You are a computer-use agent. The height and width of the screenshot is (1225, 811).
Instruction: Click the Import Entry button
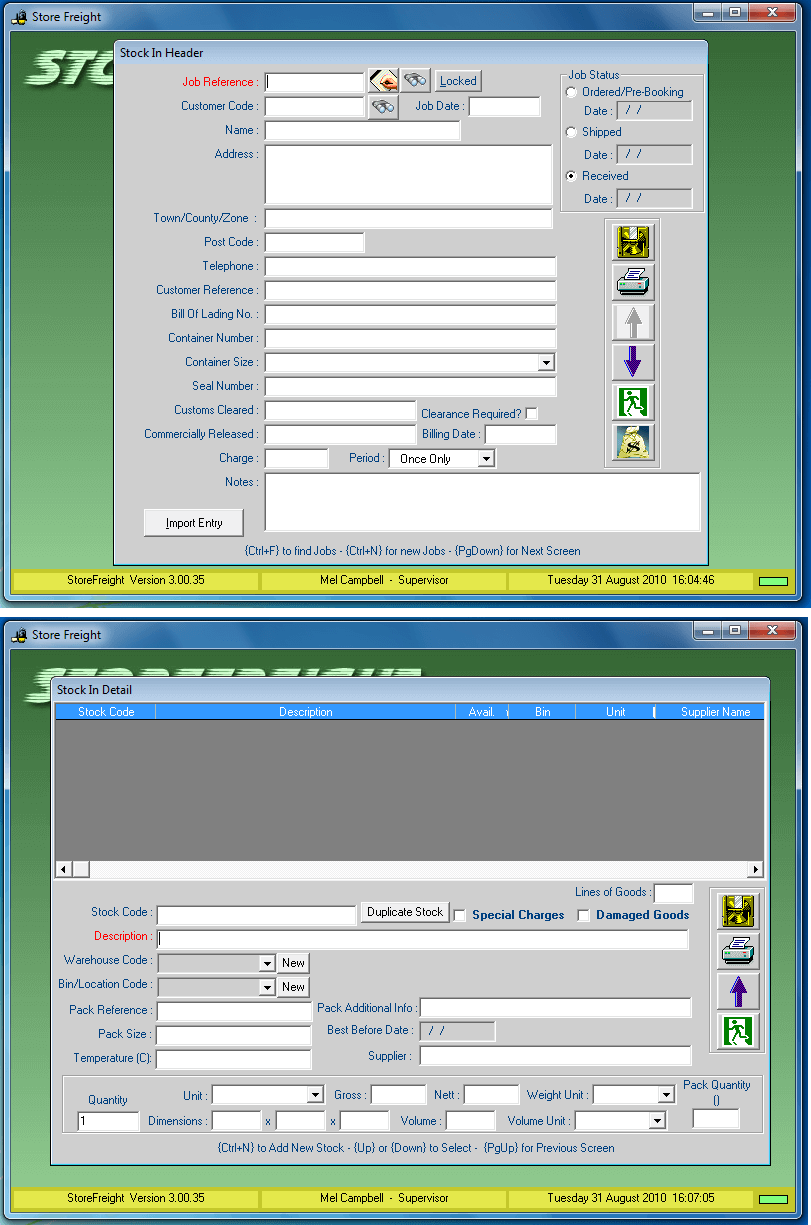point(194,523)
